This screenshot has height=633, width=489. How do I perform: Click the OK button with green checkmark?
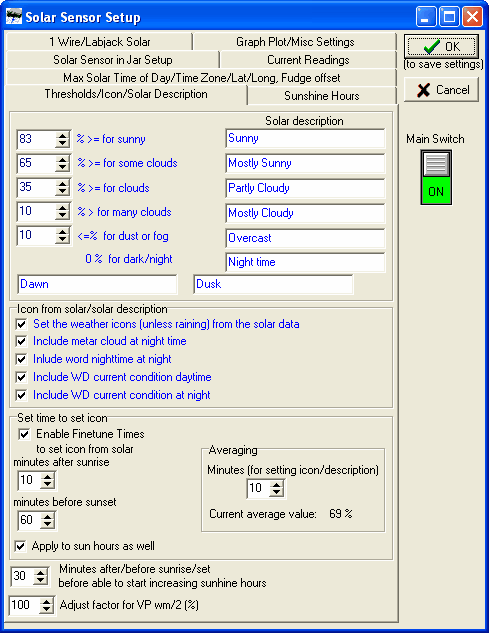(441, 46)
